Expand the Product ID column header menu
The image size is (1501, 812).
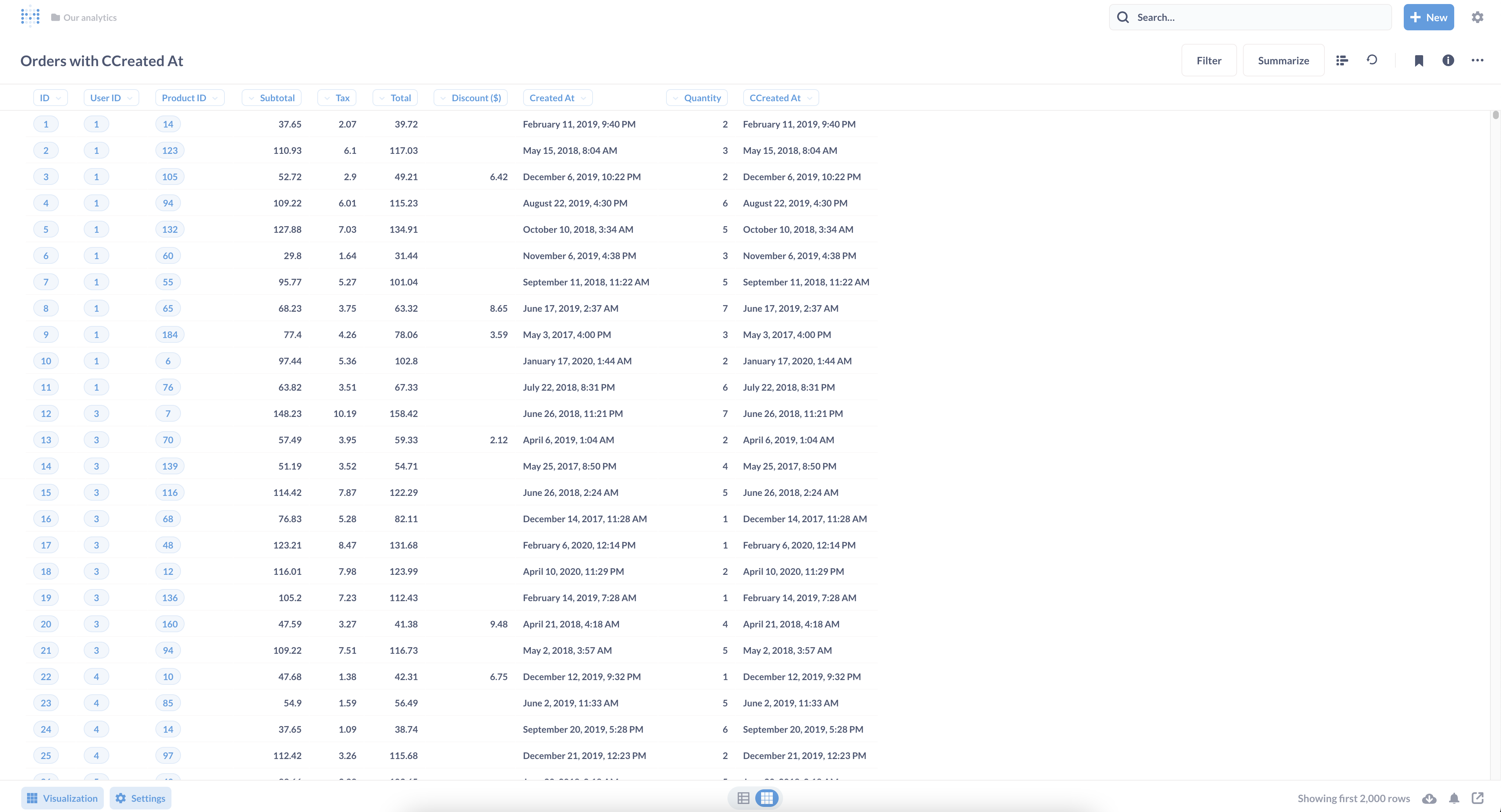pyautogui.click(x=189, y=98)
